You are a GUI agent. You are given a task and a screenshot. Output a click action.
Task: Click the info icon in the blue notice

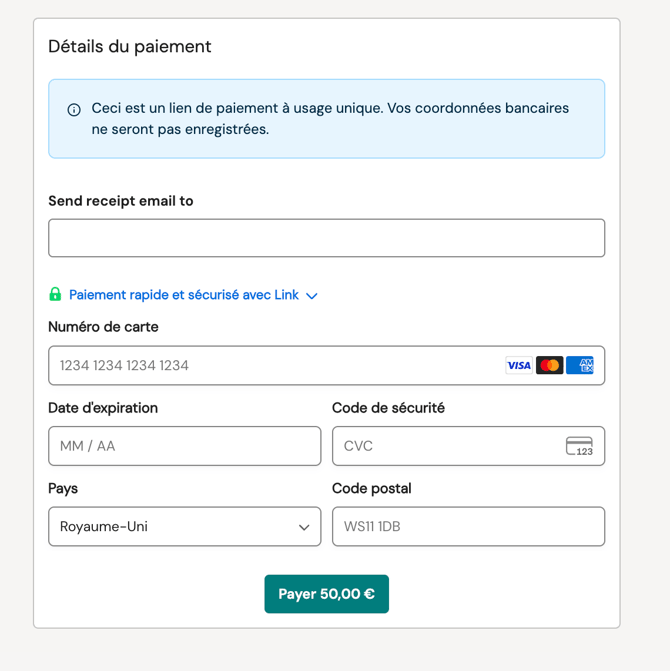click(x=74, y=110)
